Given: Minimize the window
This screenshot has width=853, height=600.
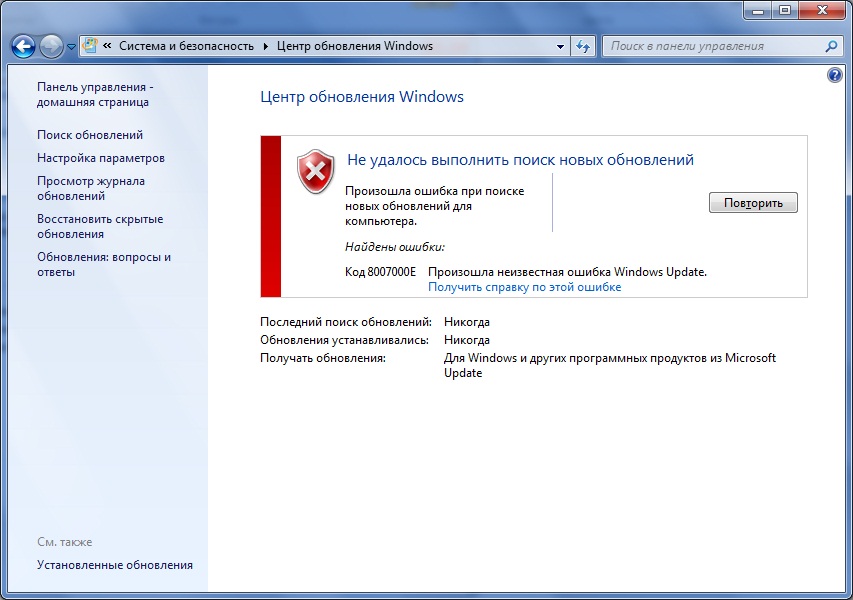Looking at the screenshot, I should (759, 10).
